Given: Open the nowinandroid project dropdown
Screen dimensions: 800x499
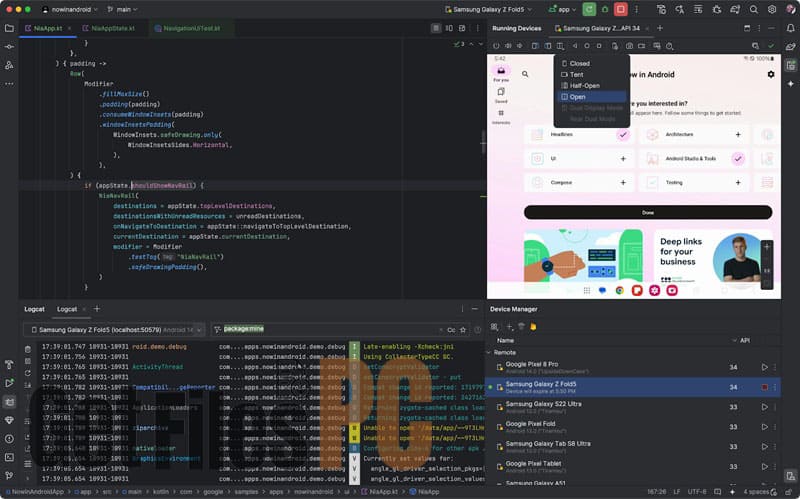Looking at the screenshot, I should click(x=69, y=9).
